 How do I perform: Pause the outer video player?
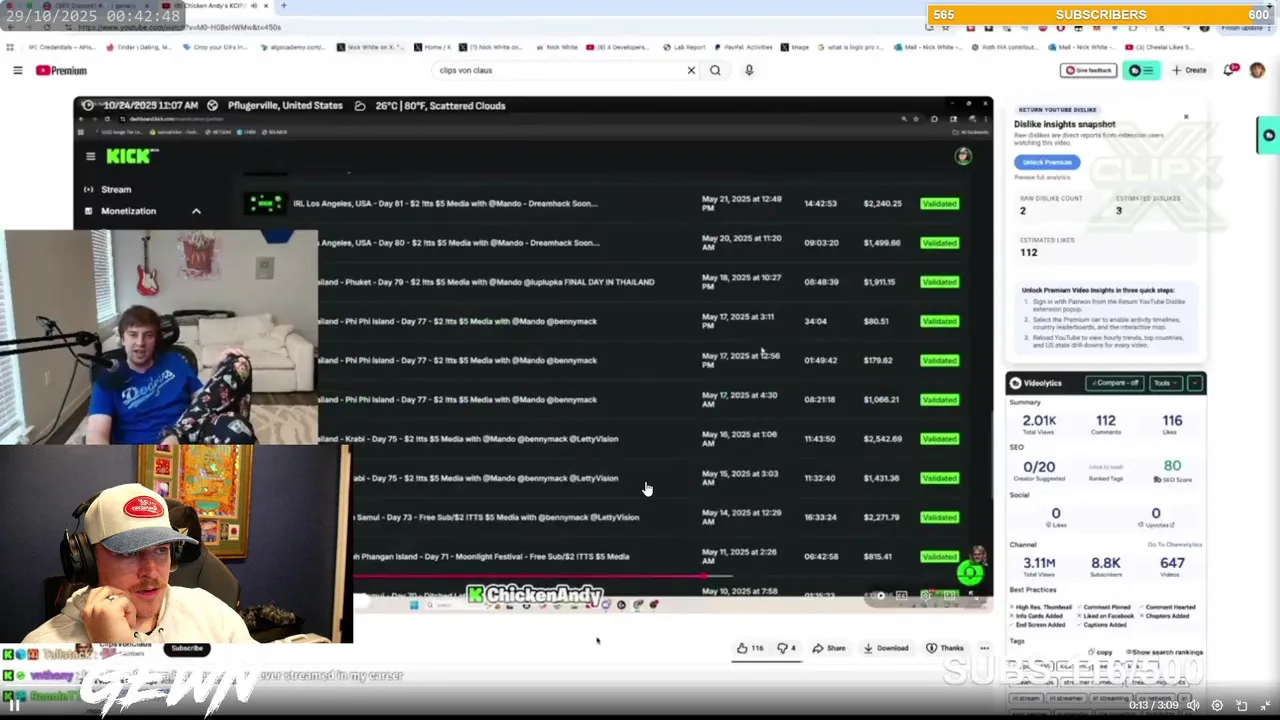[x=14, y=705]
